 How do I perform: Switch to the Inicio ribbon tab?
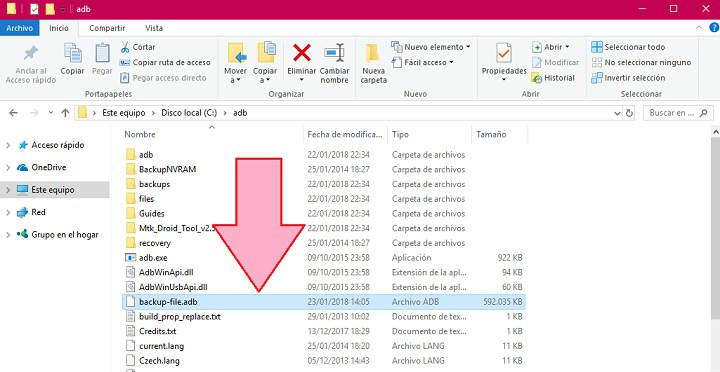(x=59, y=28)
